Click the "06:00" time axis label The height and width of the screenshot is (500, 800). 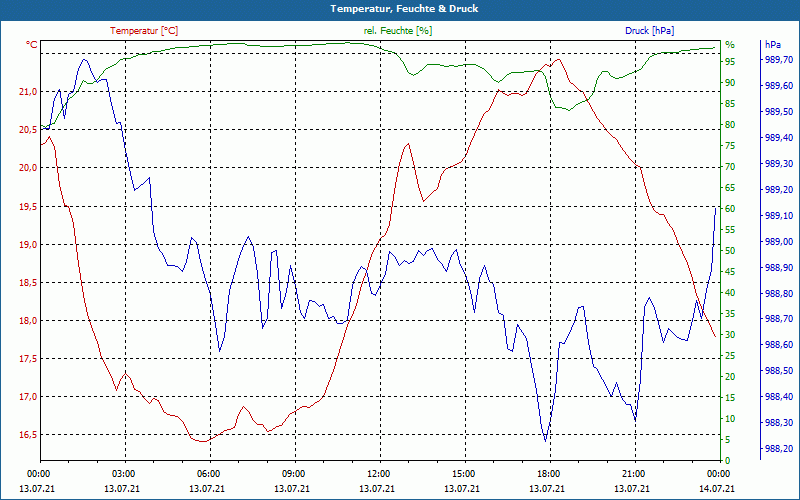(208, 474)
